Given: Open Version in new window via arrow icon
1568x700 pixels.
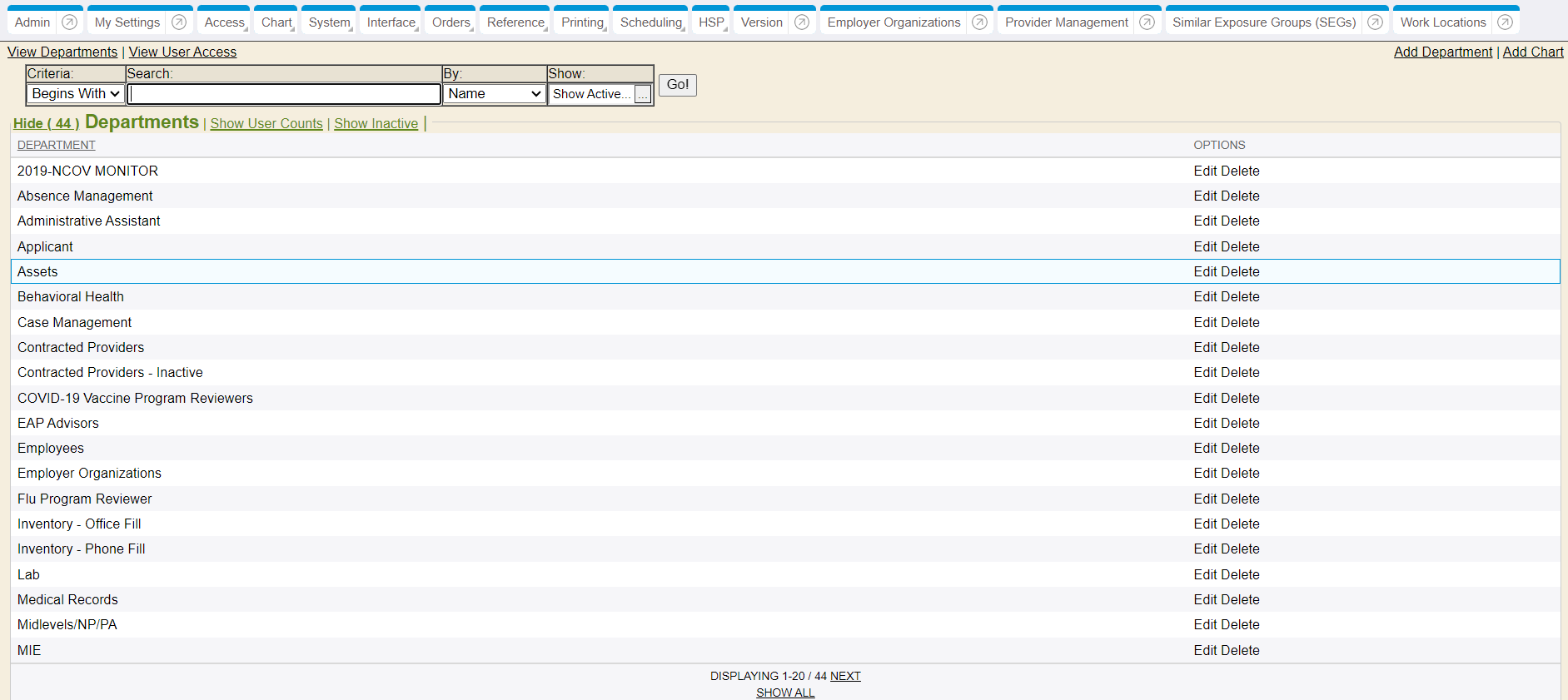Looking at the screenshot, I should point(802,22).
